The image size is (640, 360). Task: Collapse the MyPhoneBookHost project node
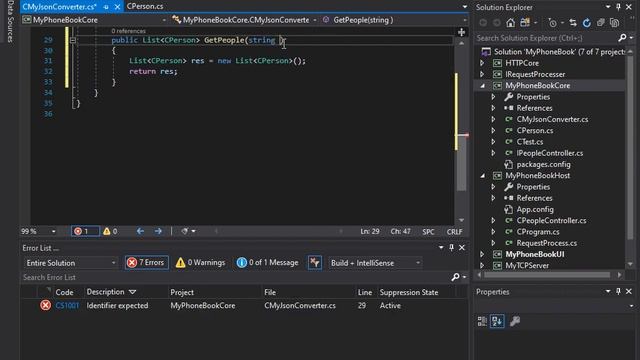pos(482,176)
